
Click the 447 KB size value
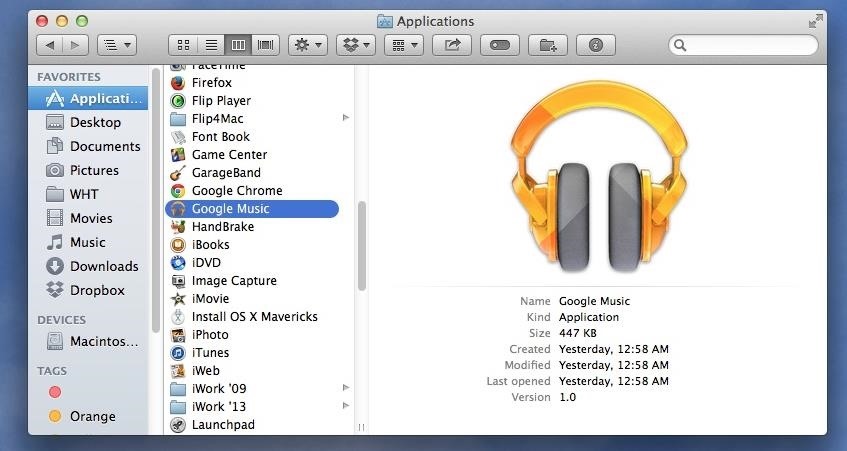(x=577, y=333)
